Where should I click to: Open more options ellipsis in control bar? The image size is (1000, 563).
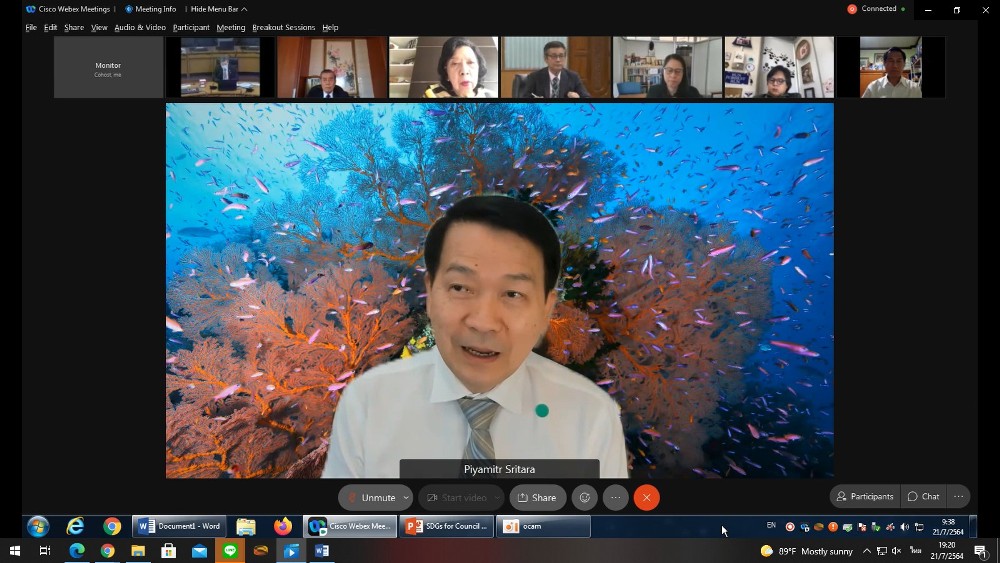click(616, 497)
